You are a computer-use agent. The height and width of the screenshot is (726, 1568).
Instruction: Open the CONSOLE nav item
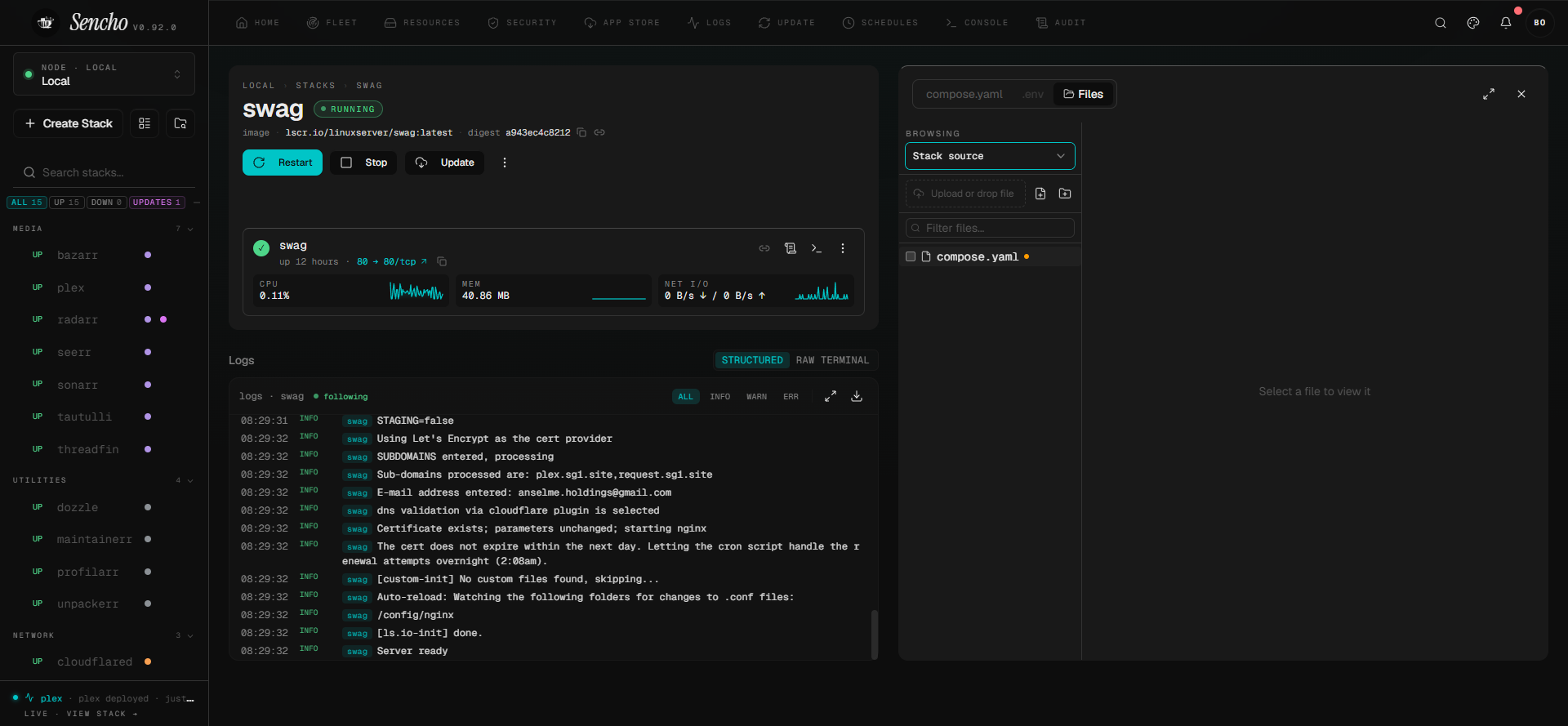tap(976, 23)
